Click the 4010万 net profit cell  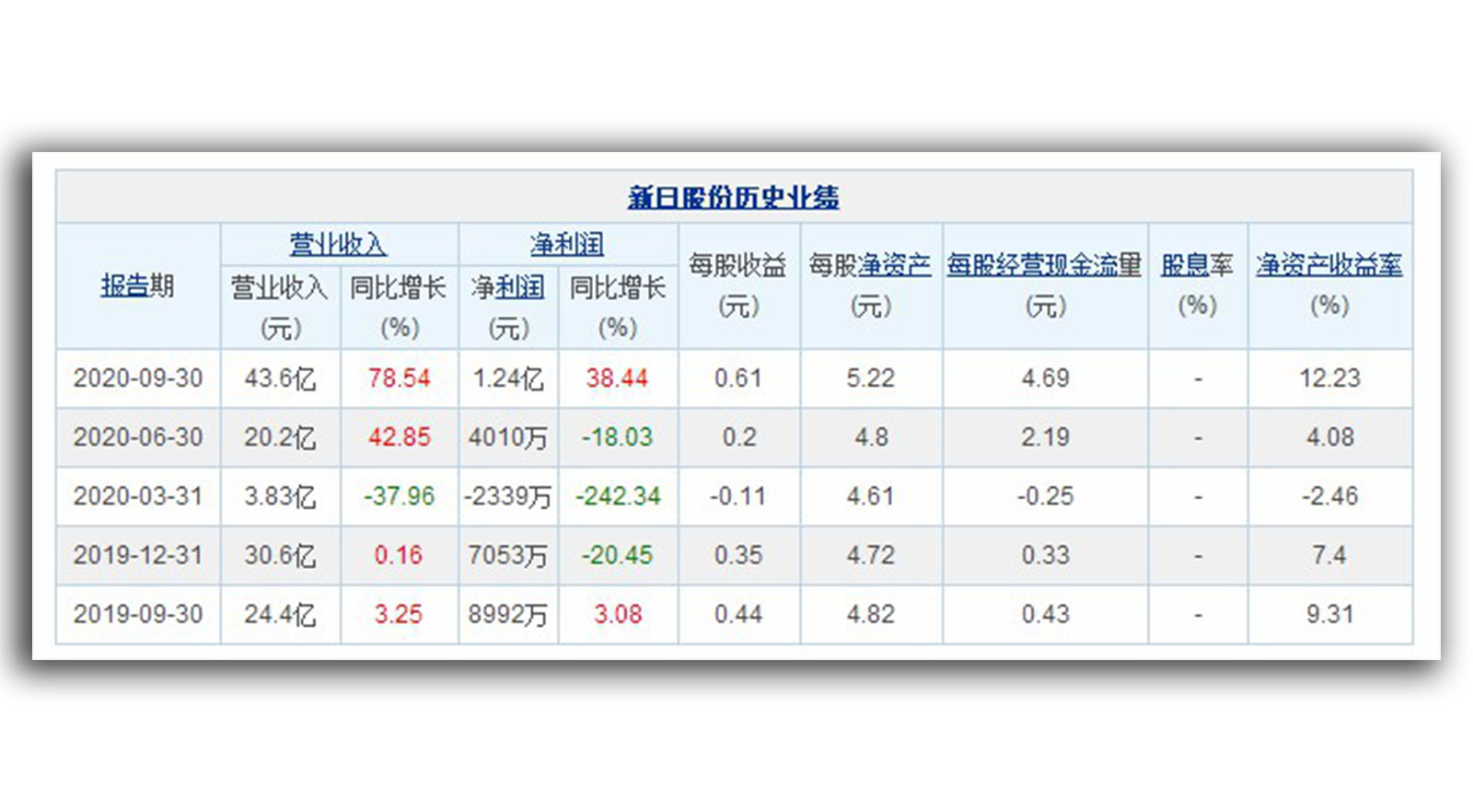coord(508,437)
